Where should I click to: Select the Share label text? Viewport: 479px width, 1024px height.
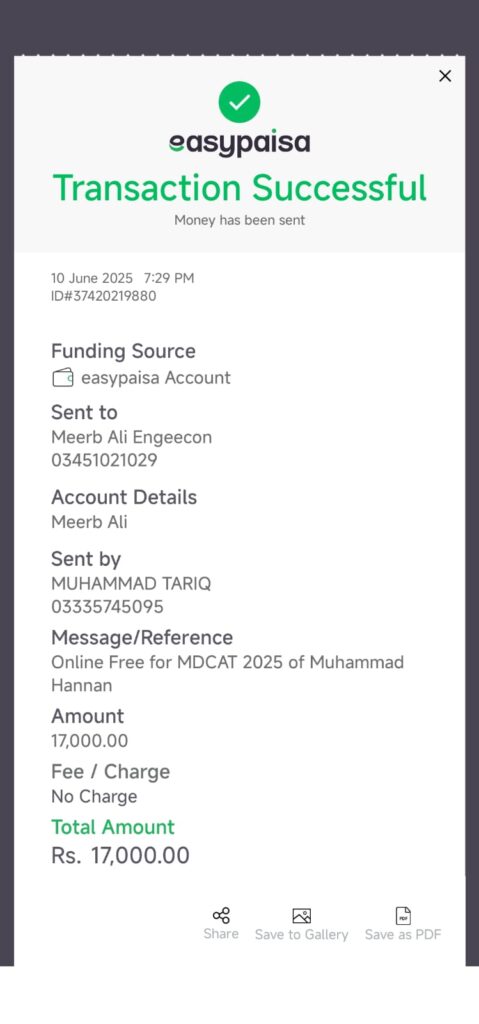coord(221,934)
